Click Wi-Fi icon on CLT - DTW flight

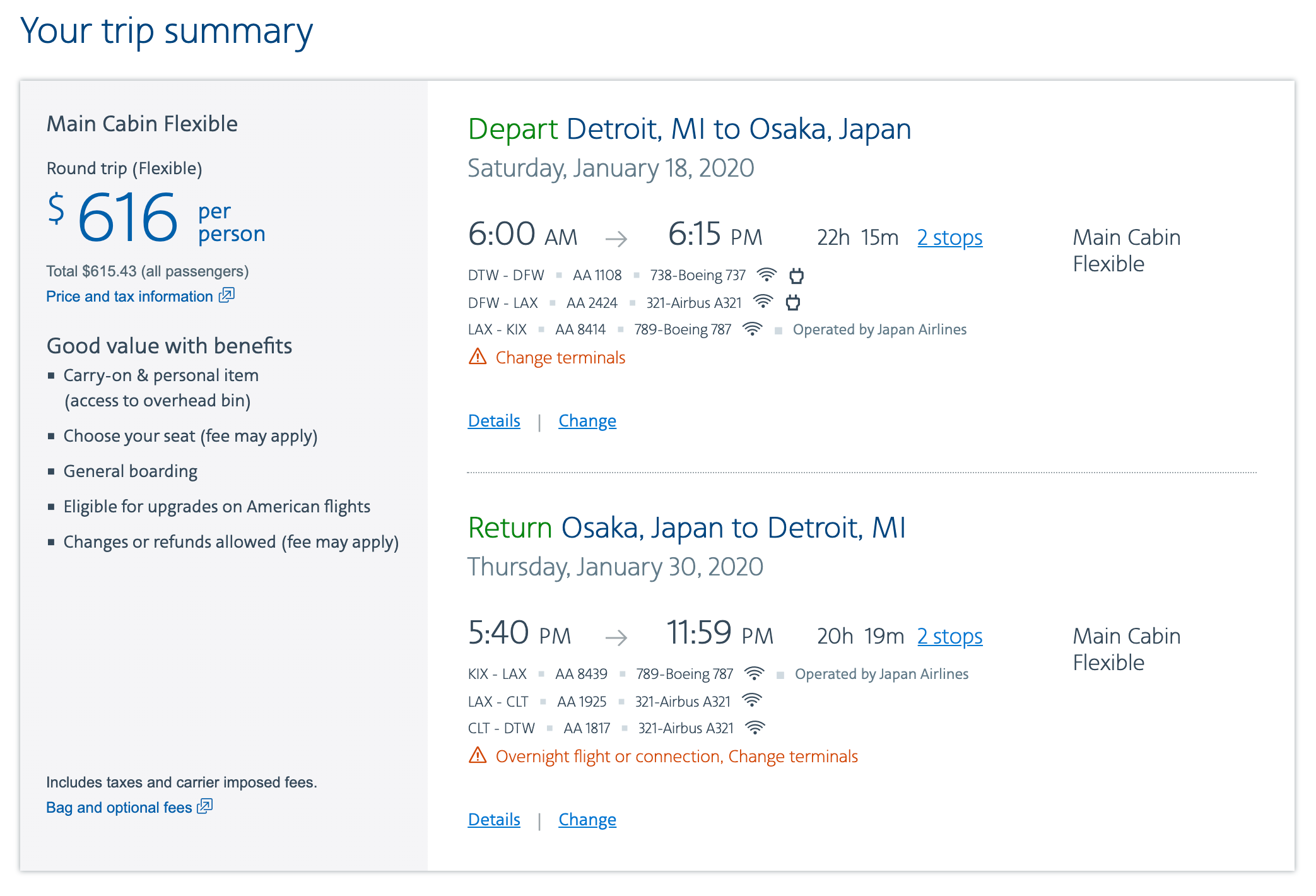755,728
